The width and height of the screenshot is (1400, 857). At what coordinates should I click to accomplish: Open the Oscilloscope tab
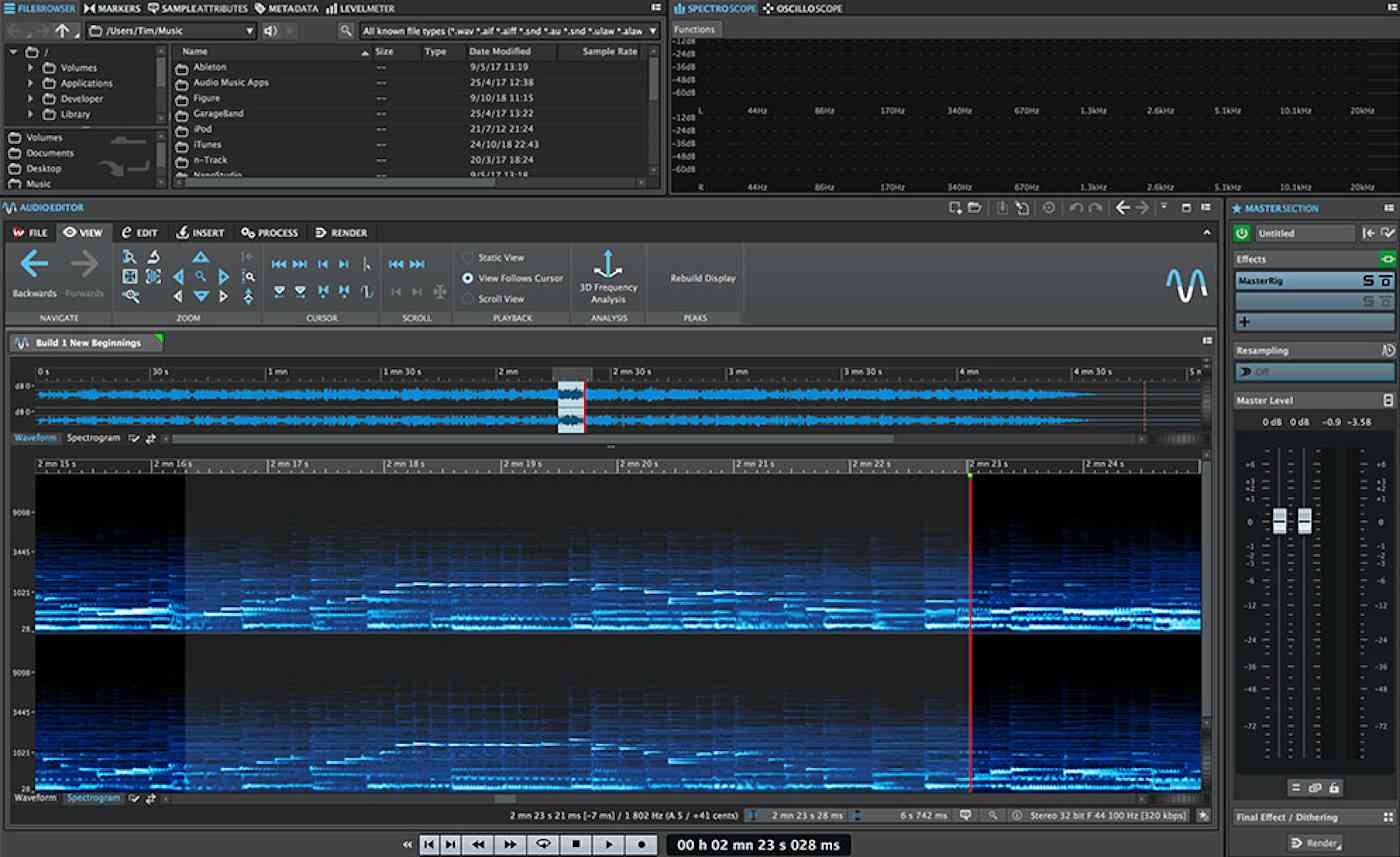[802, 9]
